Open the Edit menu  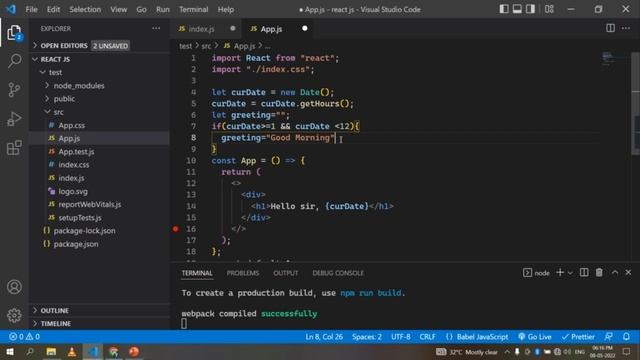pyautogui.click(x=53, y=9)
